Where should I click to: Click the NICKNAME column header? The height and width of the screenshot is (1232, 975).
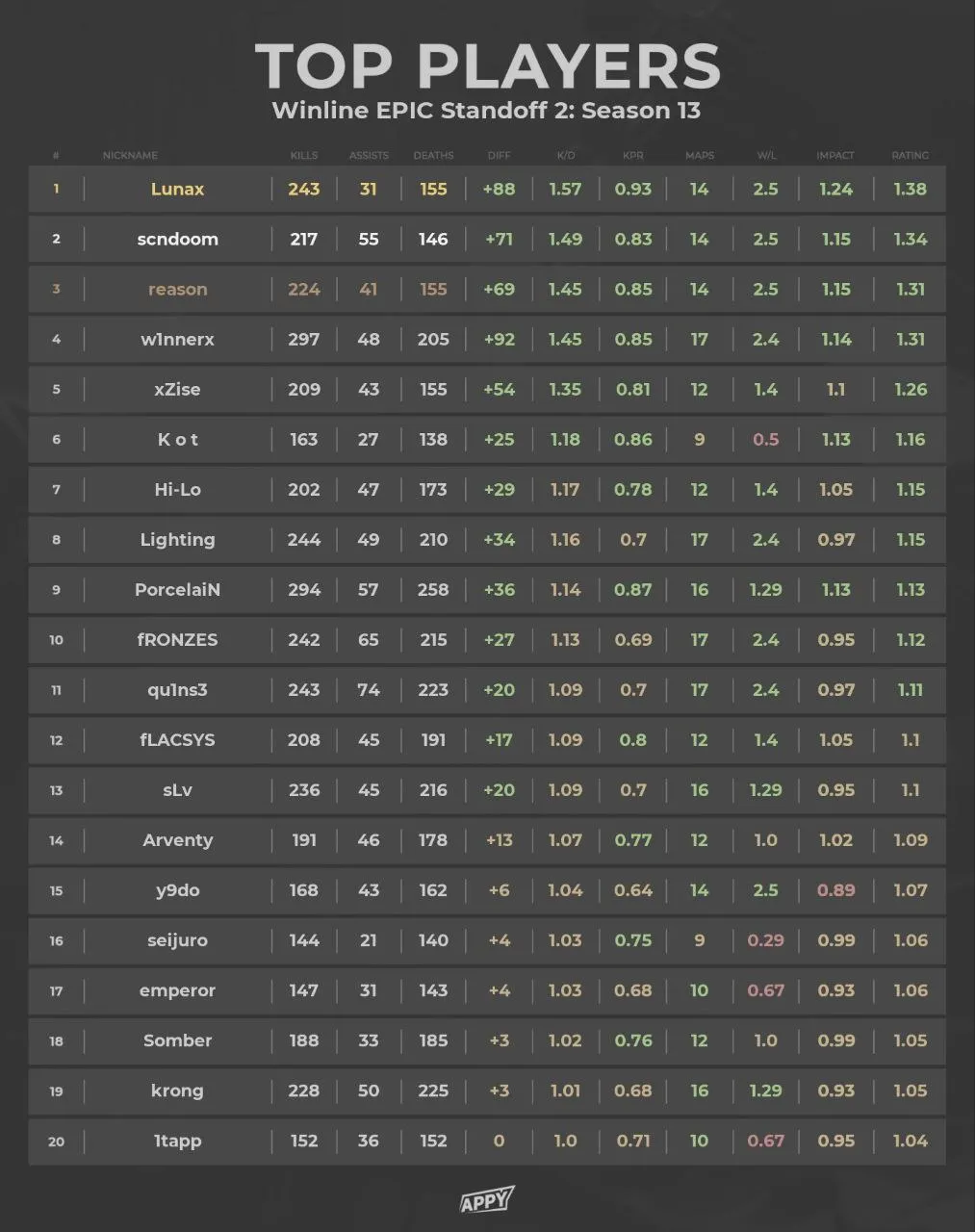coord(130,155)
